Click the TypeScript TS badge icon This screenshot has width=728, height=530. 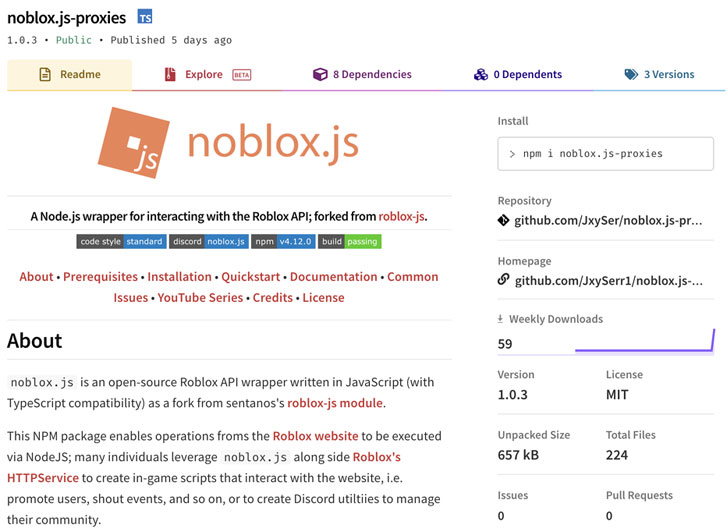145,17
